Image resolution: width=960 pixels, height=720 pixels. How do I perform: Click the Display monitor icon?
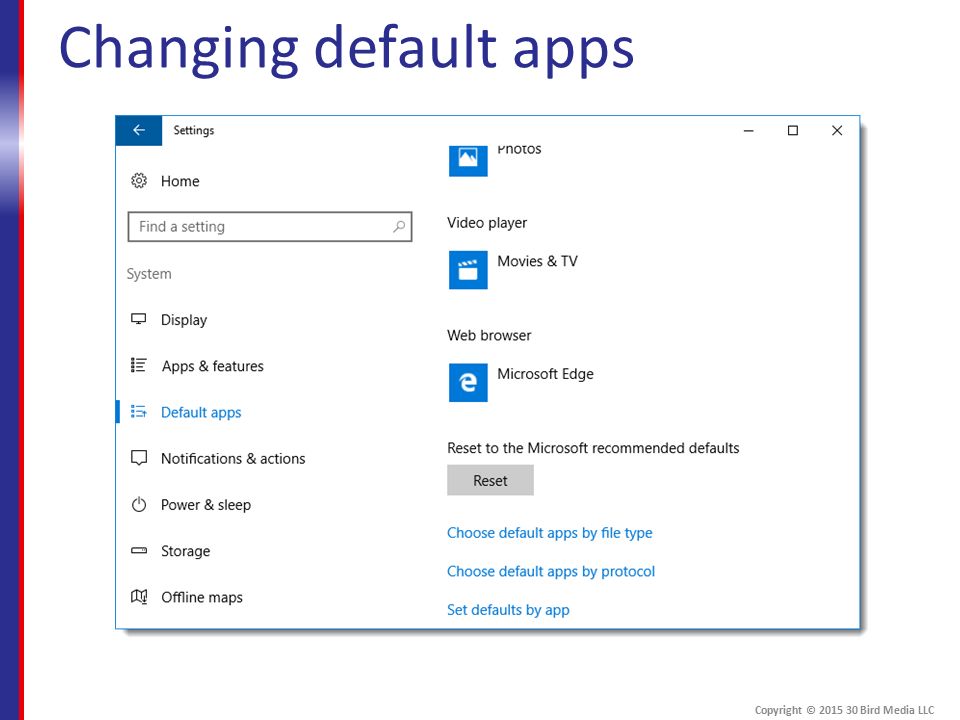pyautogui.click(x=139, y=319)
